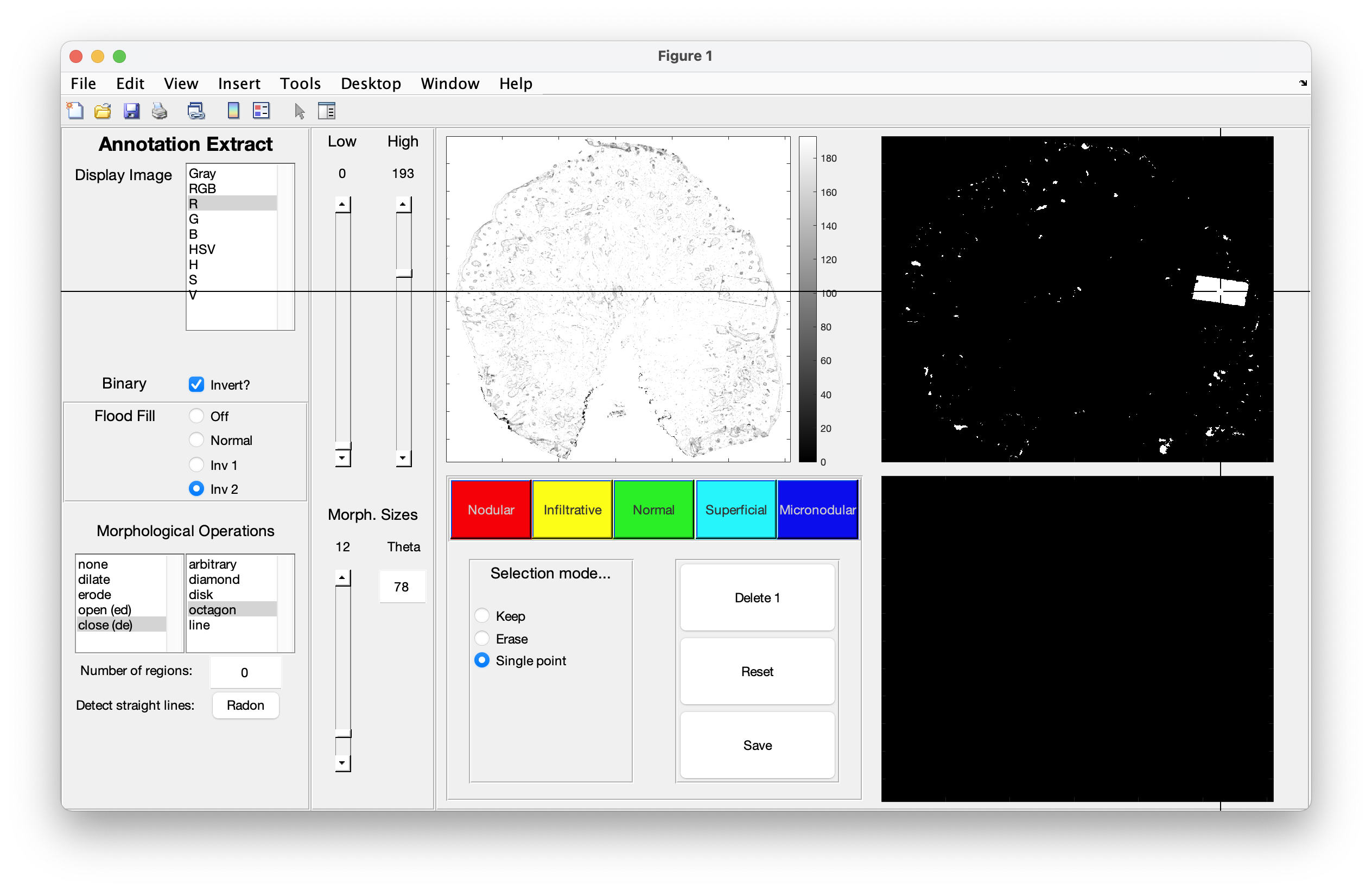The image size is (1372, 891).
Task: Click the Open File folder icon
Action: coord(103,111)
